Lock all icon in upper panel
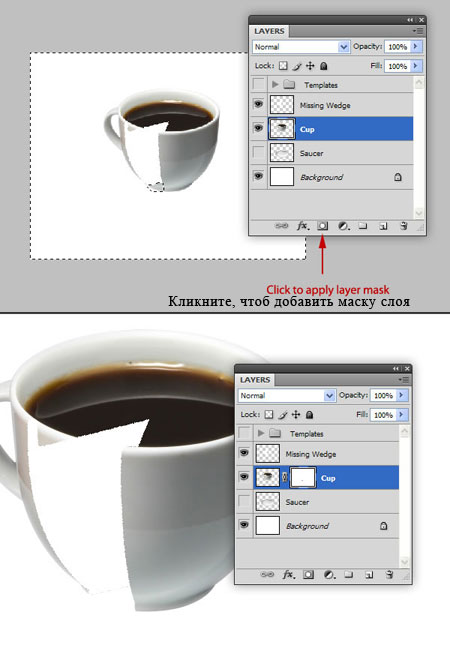 pos(324,66)
